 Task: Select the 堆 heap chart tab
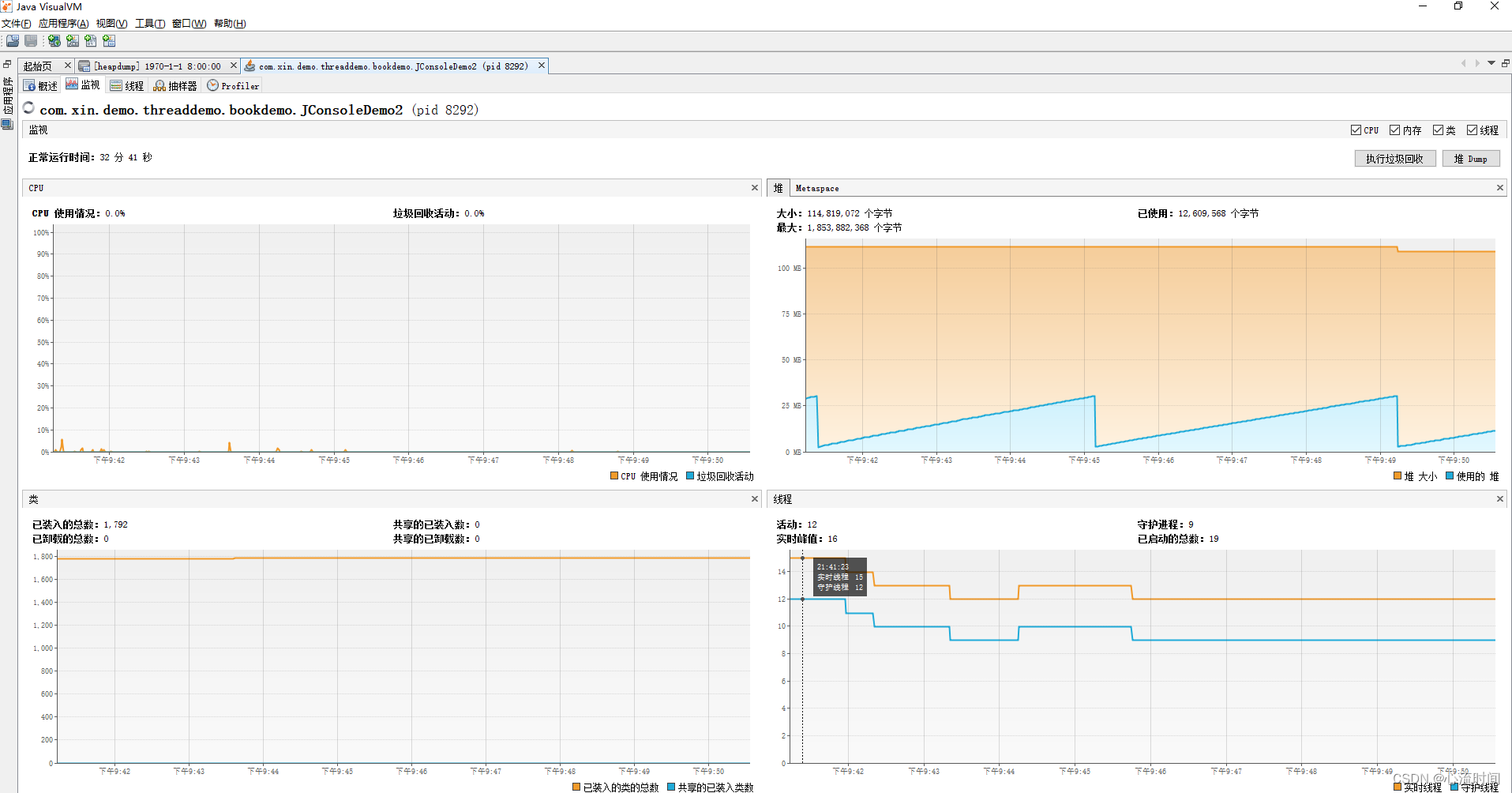pyautogui.click(x=779, y=188)
